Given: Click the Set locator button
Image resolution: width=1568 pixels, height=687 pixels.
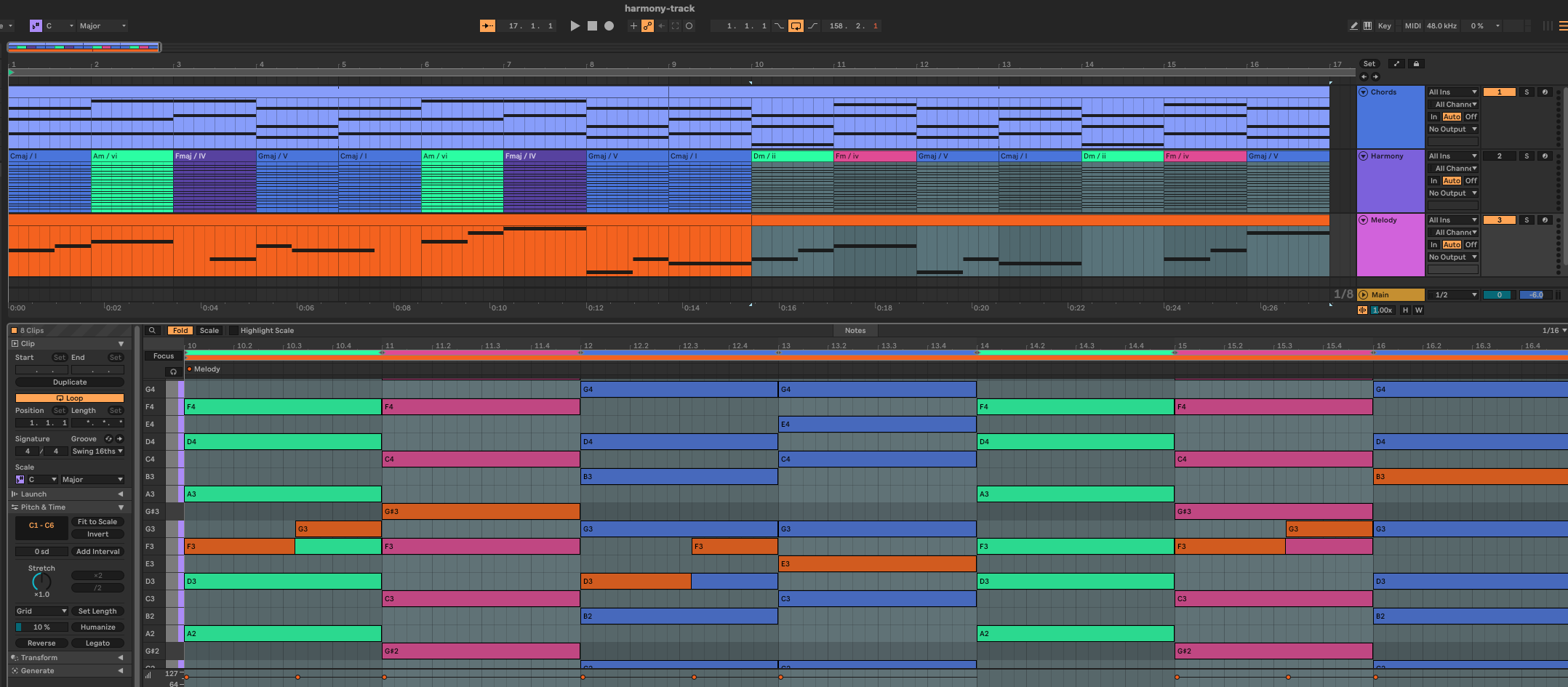Looking at the screenshot, I should pyautogui.click(x=1369, y=64).
